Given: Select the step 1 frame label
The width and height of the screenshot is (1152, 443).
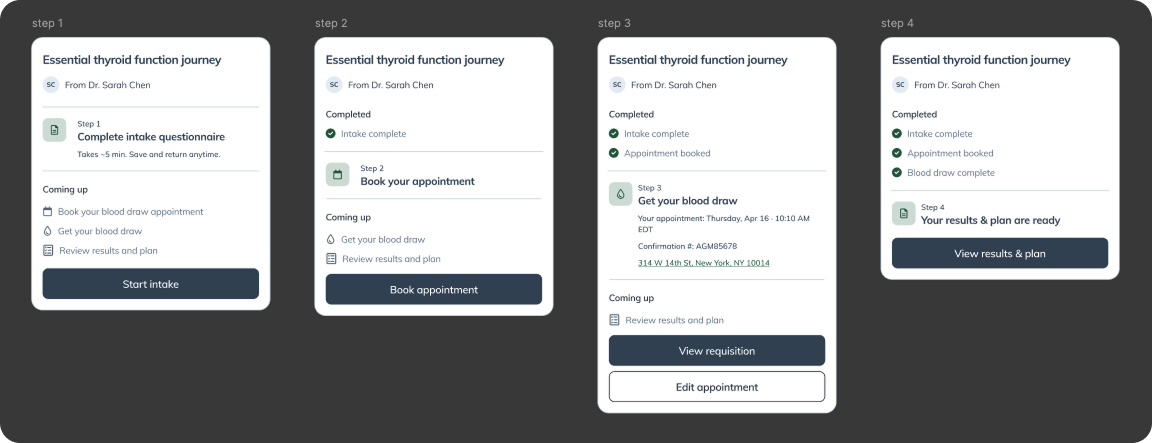Looking at the screenshot, I should [48, 24].
